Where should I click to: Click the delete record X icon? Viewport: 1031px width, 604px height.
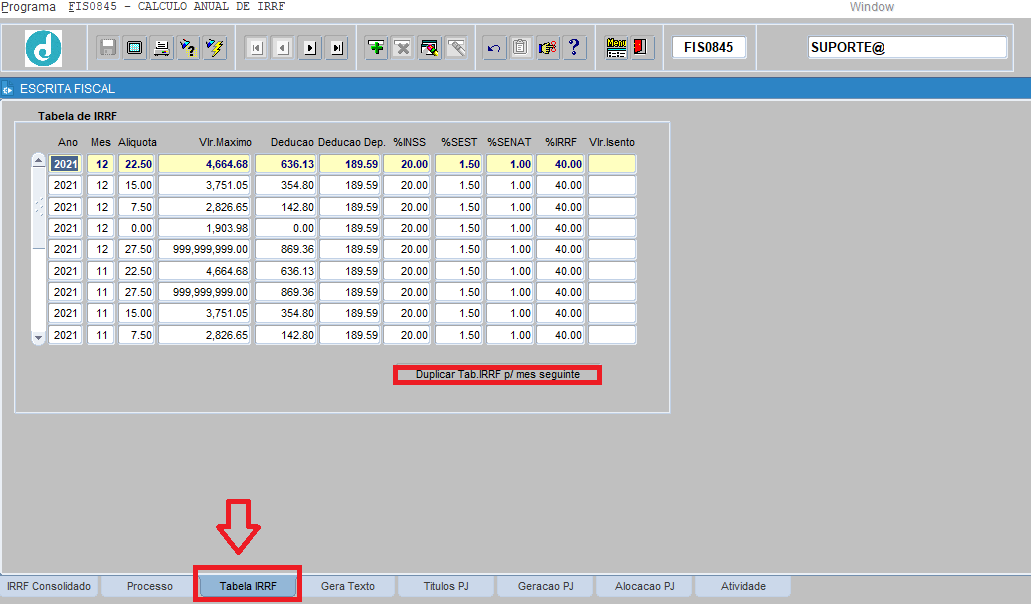[402, 48]
